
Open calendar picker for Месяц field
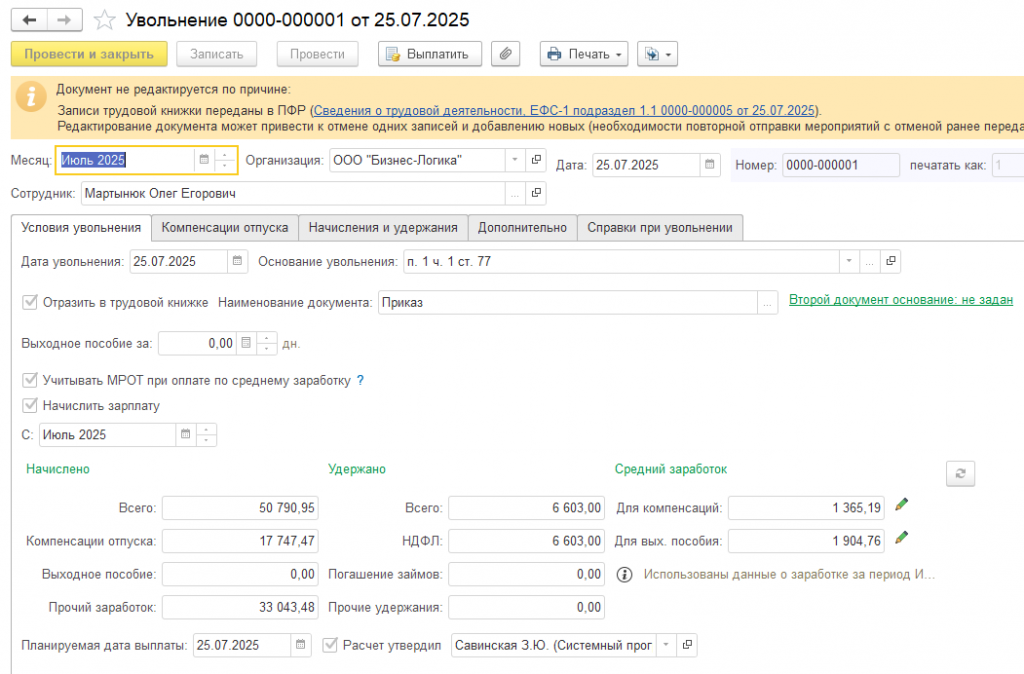204,160
